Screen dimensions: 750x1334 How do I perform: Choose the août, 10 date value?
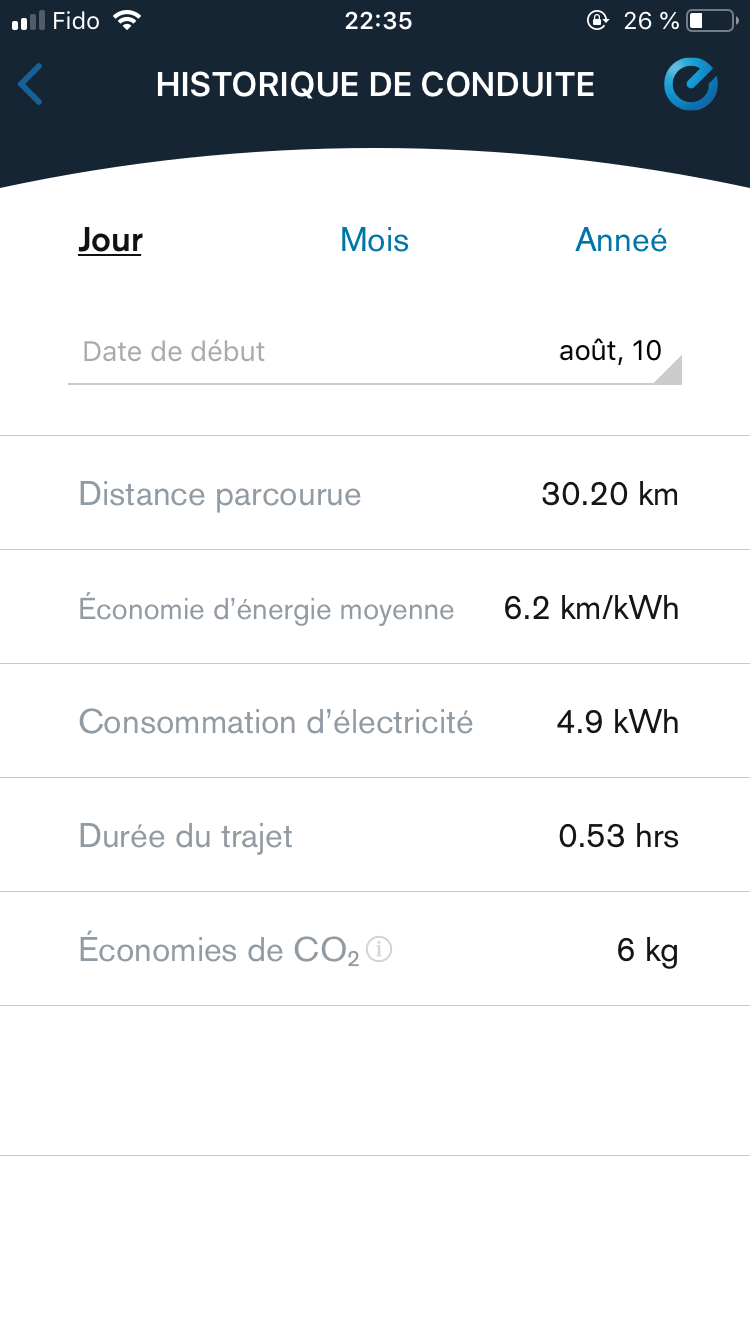click(610, 351)
